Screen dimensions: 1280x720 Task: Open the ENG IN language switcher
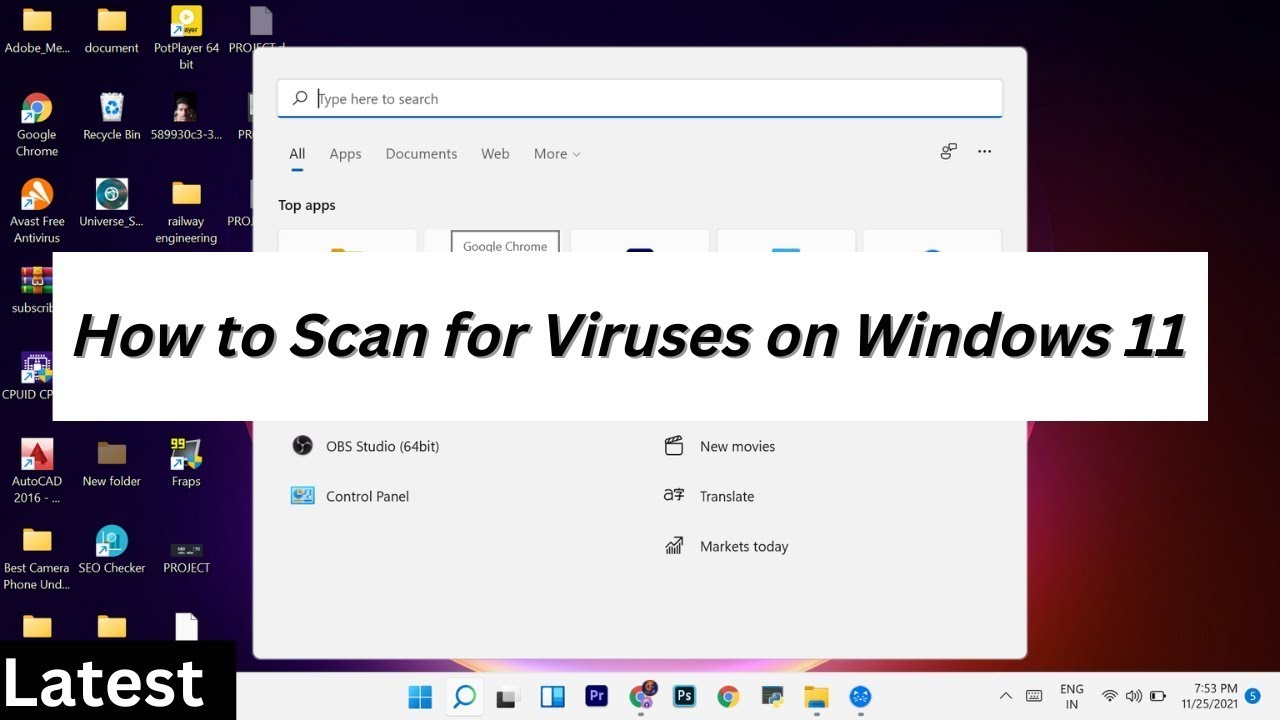[1072, 696]
